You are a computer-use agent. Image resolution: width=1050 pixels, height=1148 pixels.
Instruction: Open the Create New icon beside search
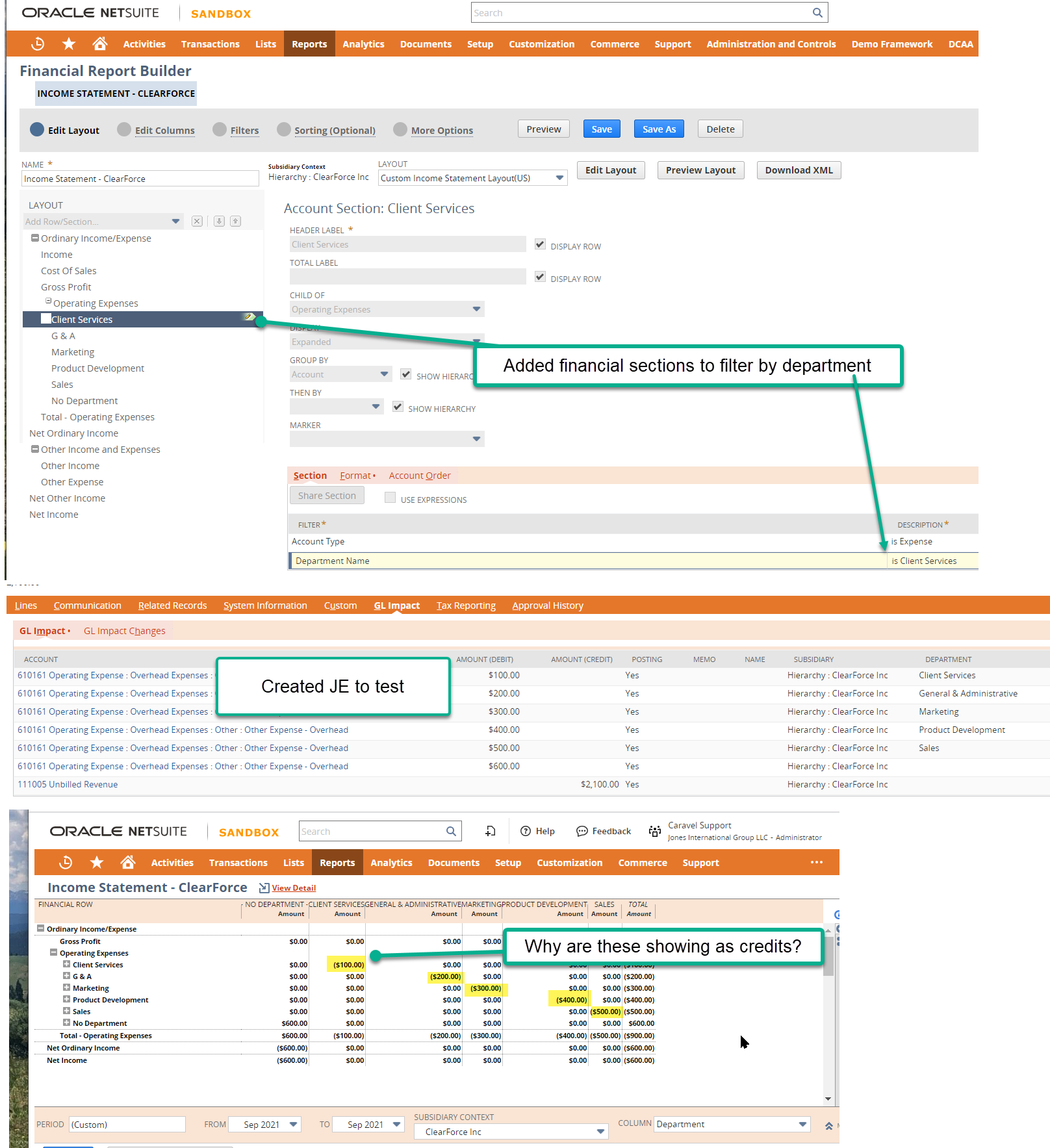[491, 831]
